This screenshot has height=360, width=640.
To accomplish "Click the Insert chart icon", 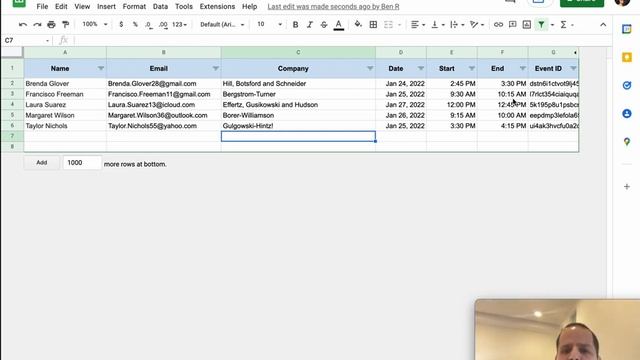I will 527,24.
